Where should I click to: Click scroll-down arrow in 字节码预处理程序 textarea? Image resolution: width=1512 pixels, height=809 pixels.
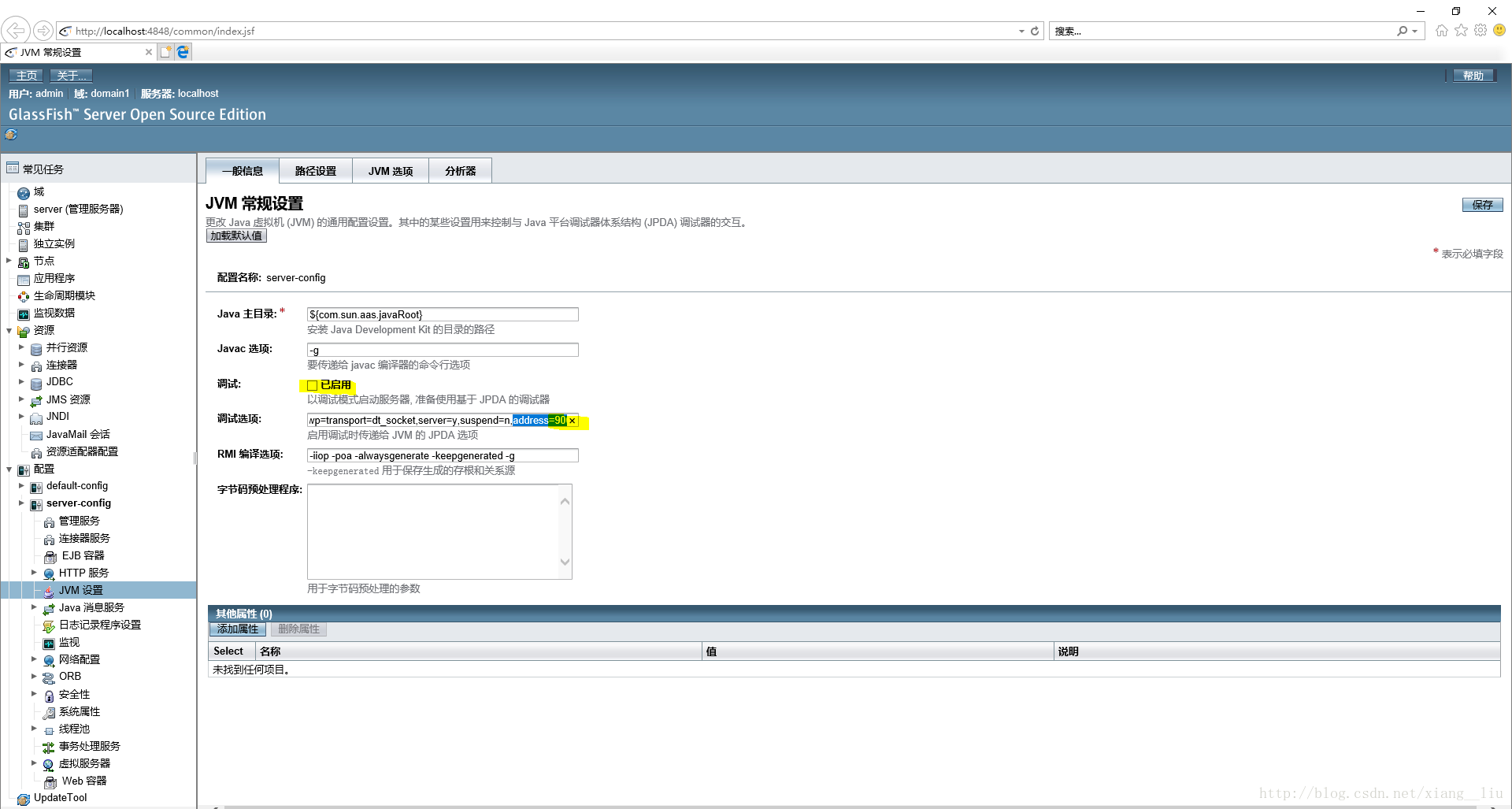coord(565,562)
